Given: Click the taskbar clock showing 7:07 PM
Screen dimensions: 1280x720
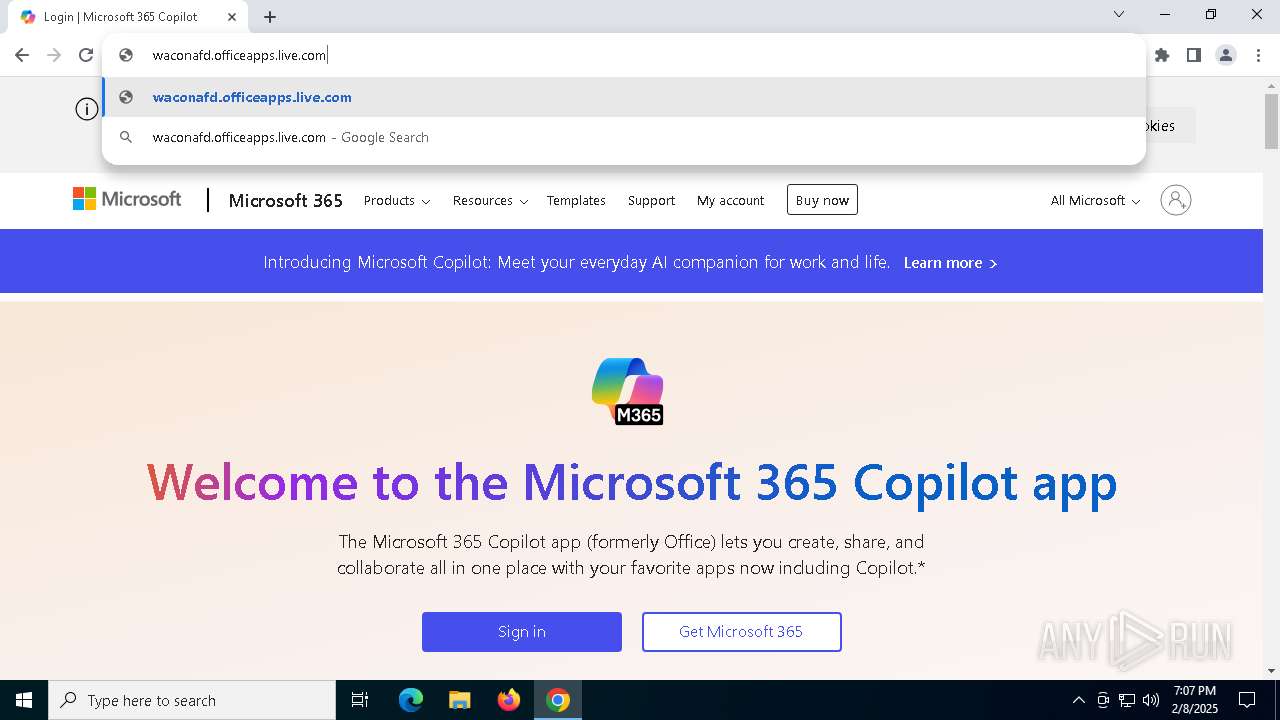Looking at the screenshot, I should [x=1195, y=700].
